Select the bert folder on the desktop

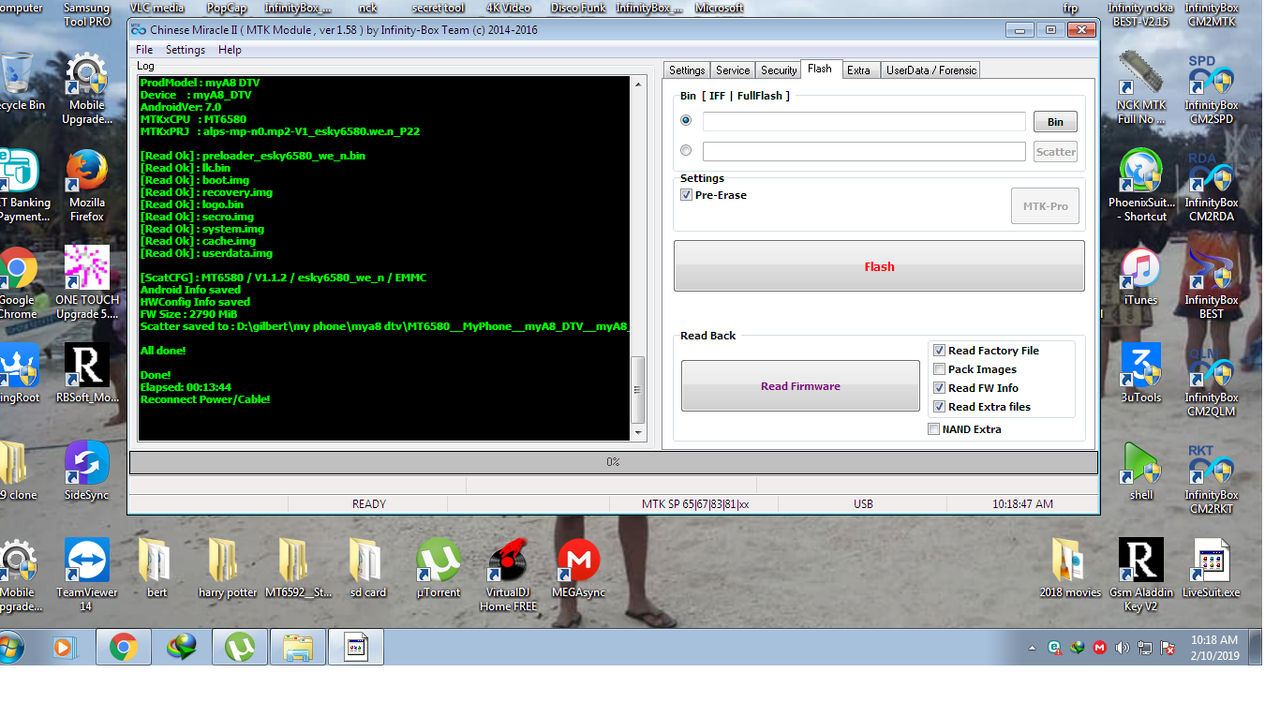[x=156, y=568]
